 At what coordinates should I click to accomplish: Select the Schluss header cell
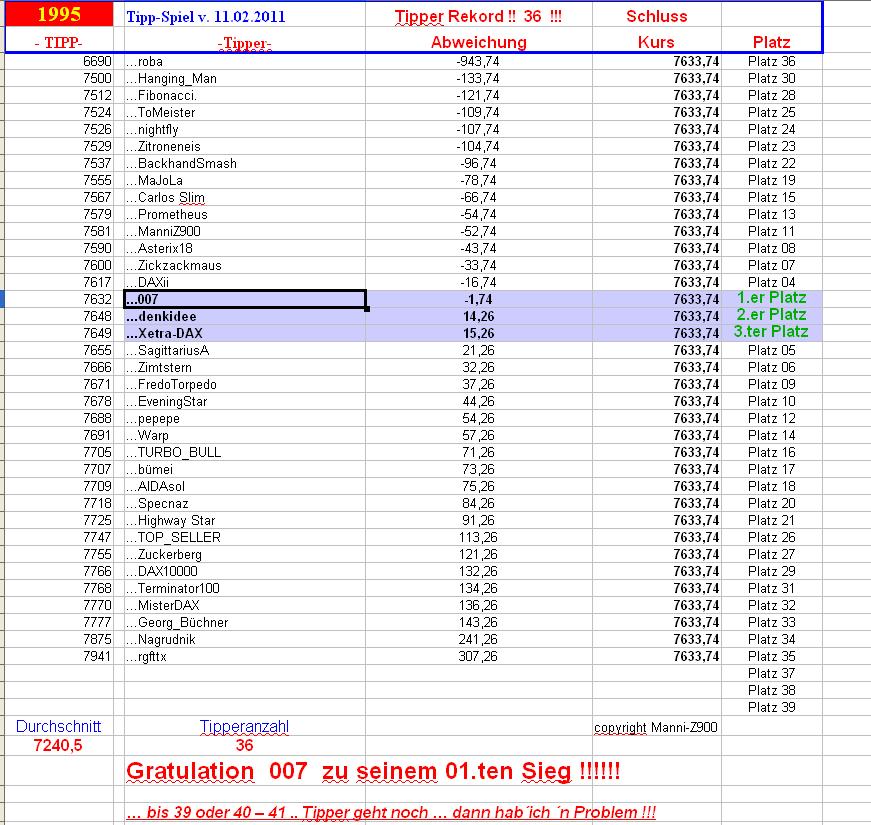[657, 16]
